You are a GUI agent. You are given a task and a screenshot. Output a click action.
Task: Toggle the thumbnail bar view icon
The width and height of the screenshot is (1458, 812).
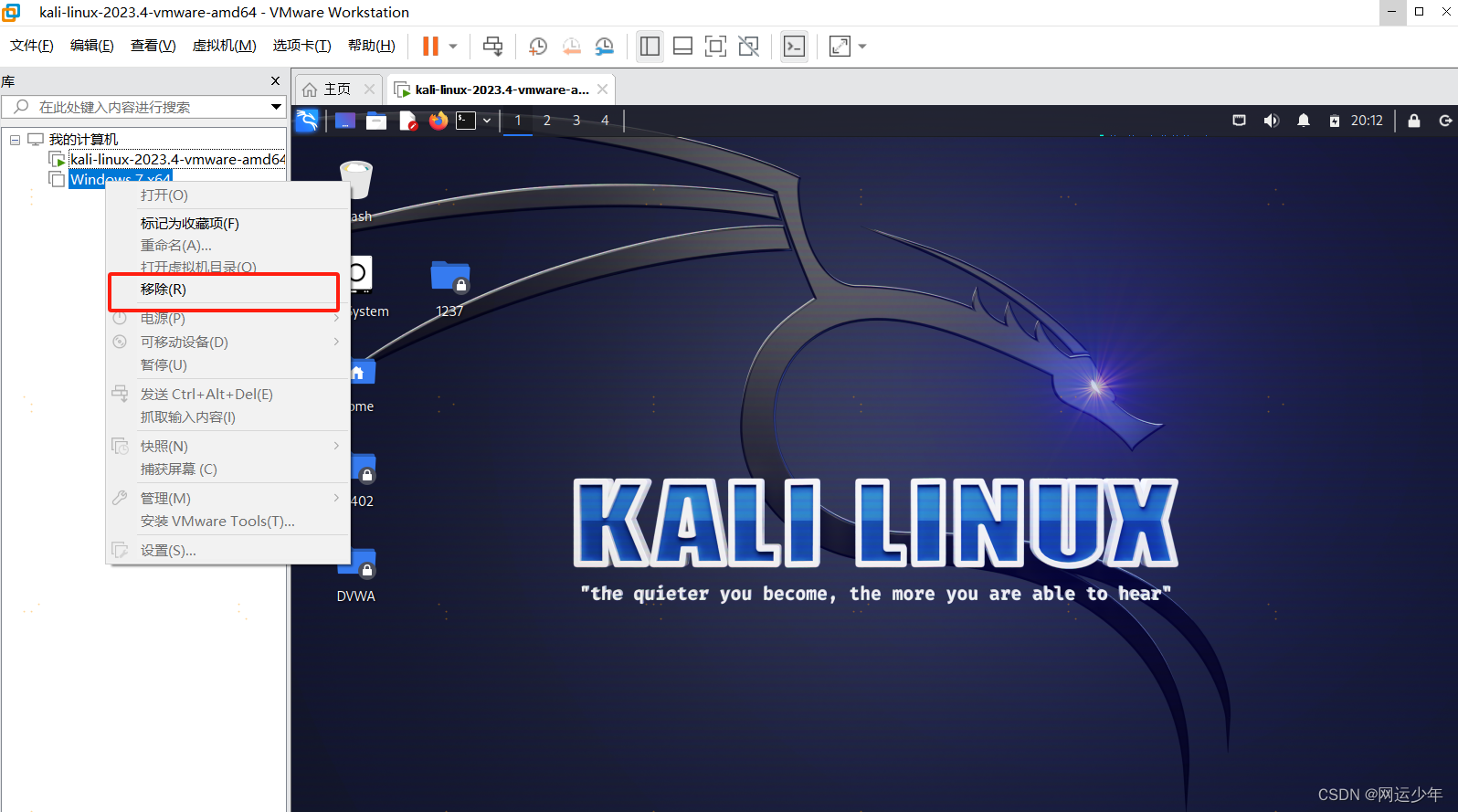coord(682,46)
